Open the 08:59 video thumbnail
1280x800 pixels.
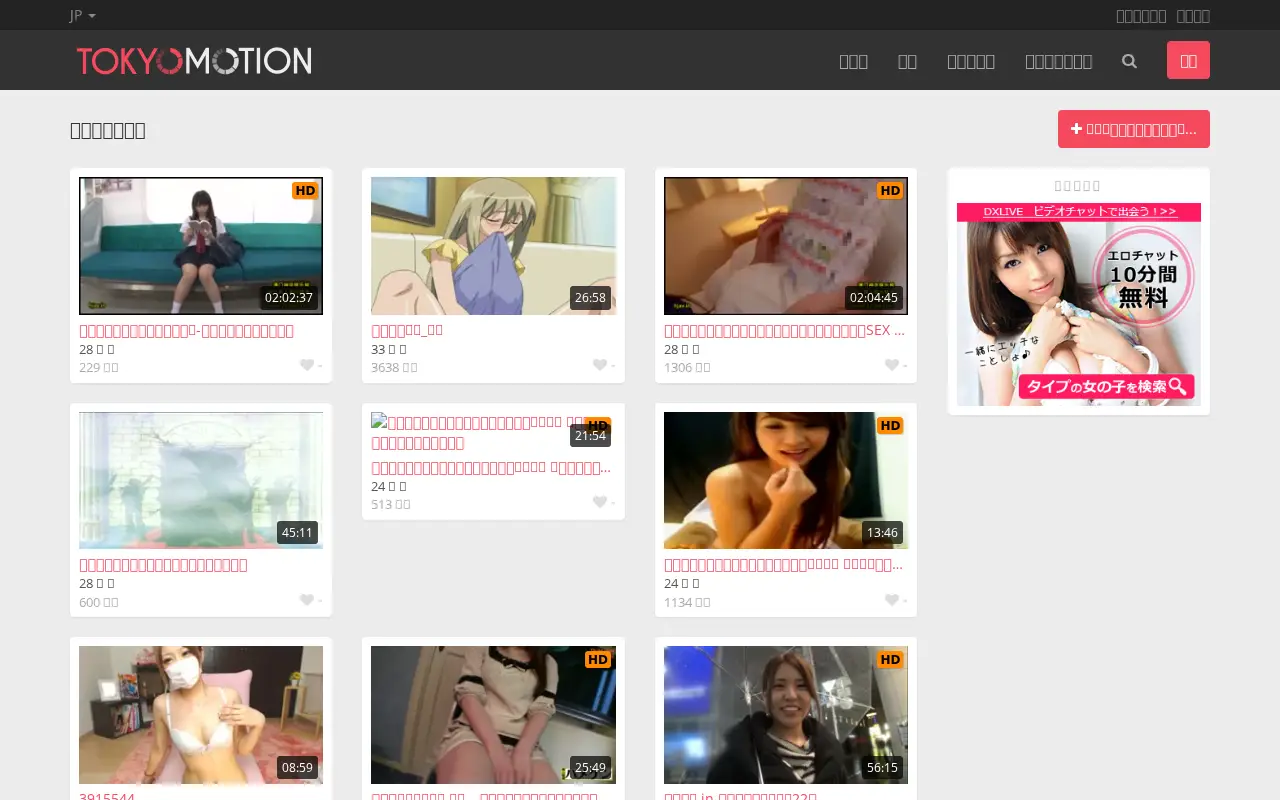(201, 715)
